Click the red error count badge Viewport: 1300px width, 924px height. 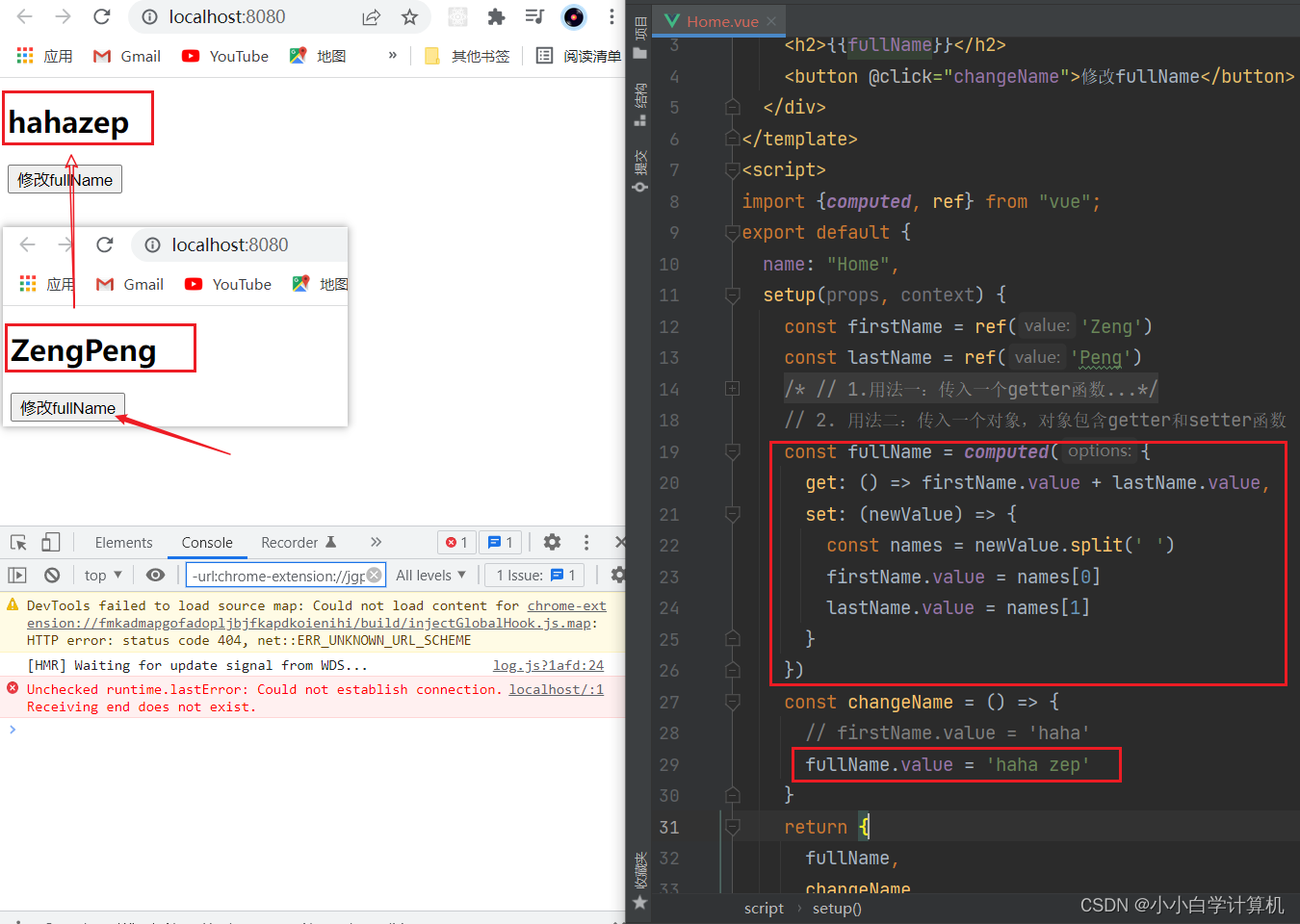(456, 543)
